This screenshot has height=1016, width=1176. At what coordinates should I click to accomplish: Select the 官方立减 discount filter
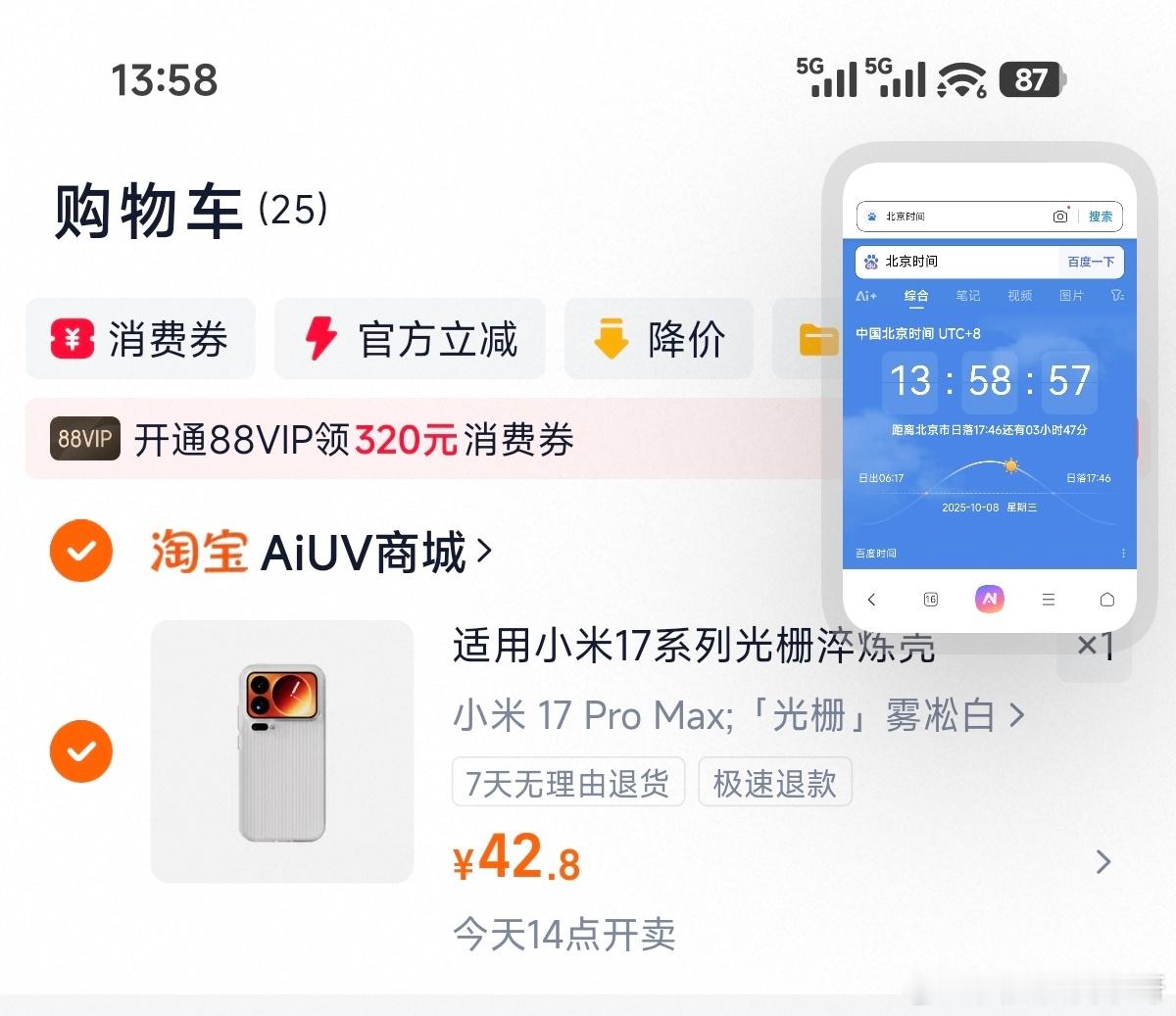coord(410,339)
